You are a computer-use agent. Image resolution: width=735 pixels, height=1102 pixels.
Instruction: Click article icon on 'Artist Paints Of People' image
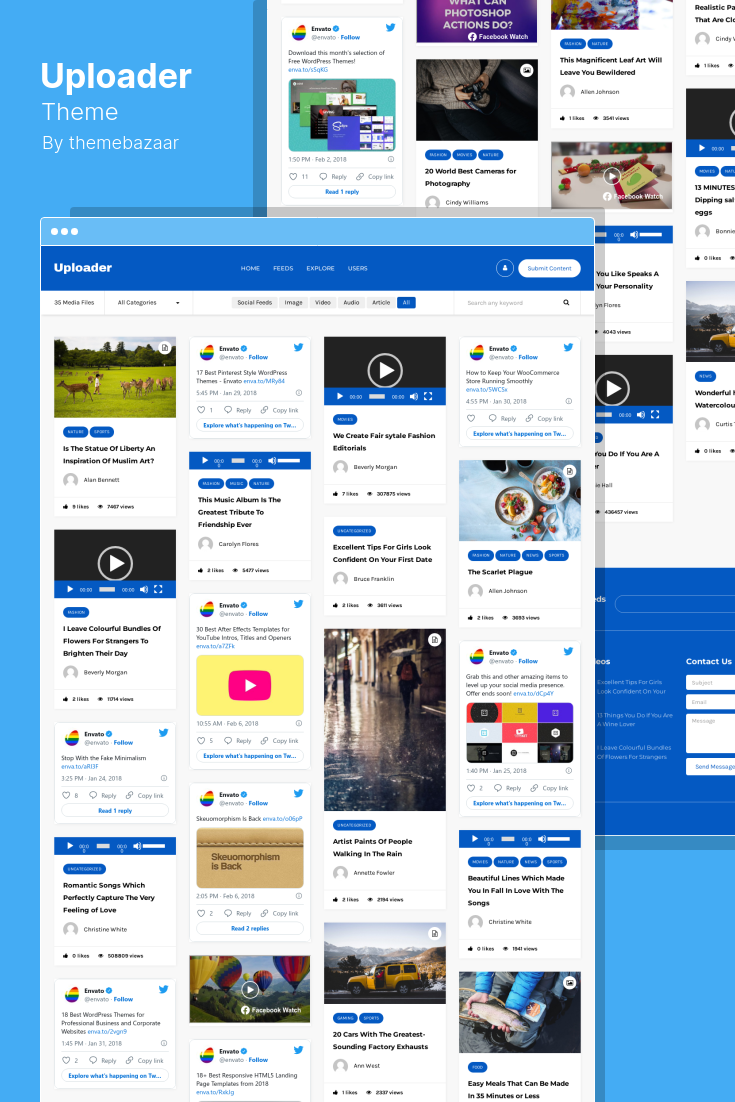[x=435, y=640]
